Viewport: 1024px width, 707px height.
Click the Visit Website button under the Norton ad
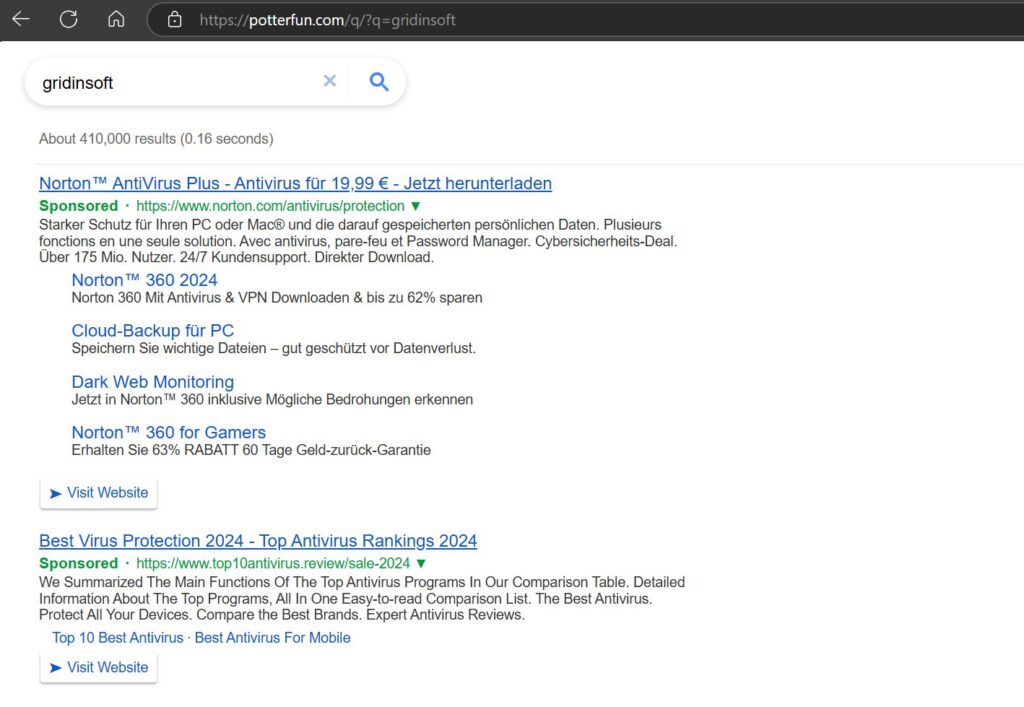(98, 493)
